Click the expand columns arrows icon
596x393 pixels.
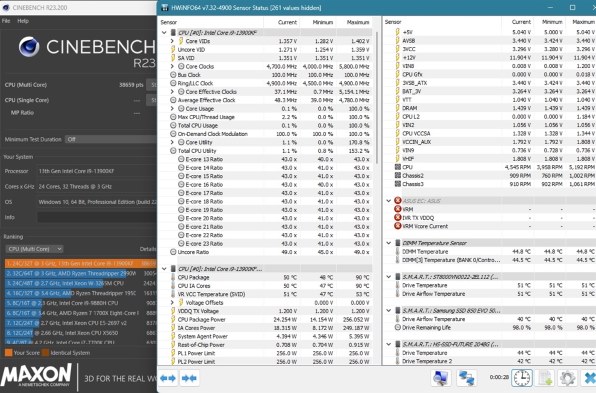[168, 378]
